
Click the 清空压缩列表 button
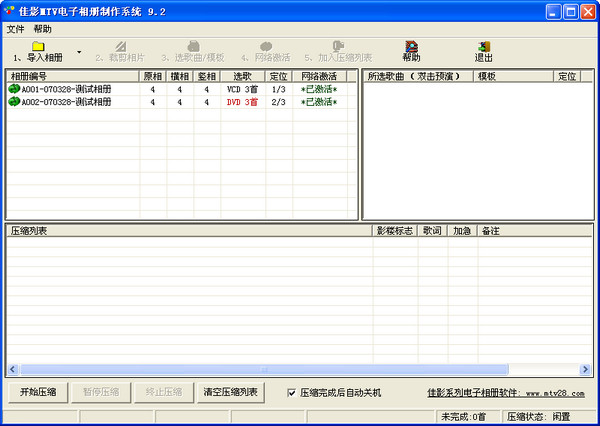coord(230,392)
